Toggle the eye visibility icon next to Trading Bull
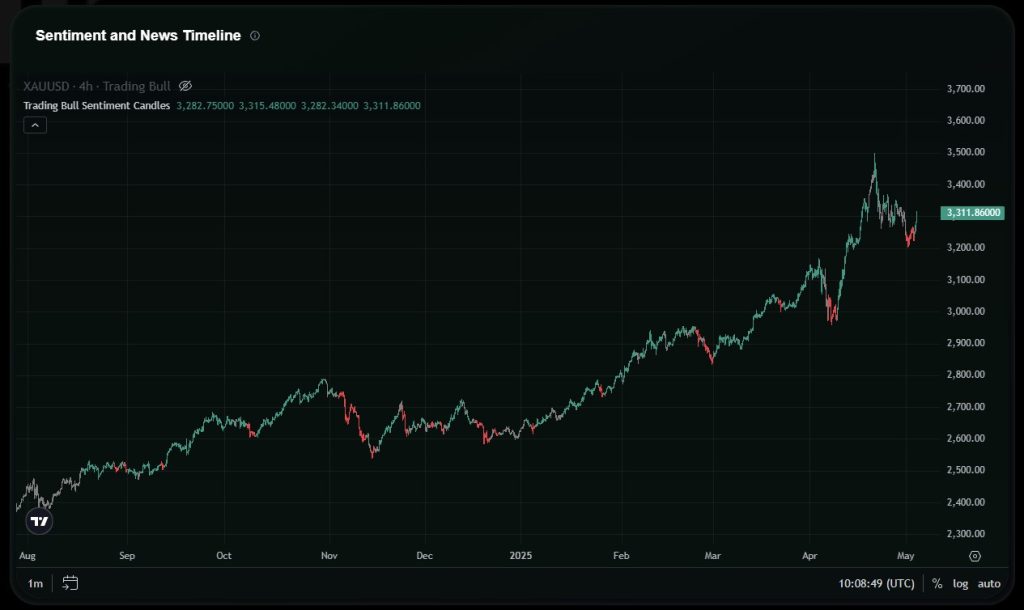 point(185,87)
